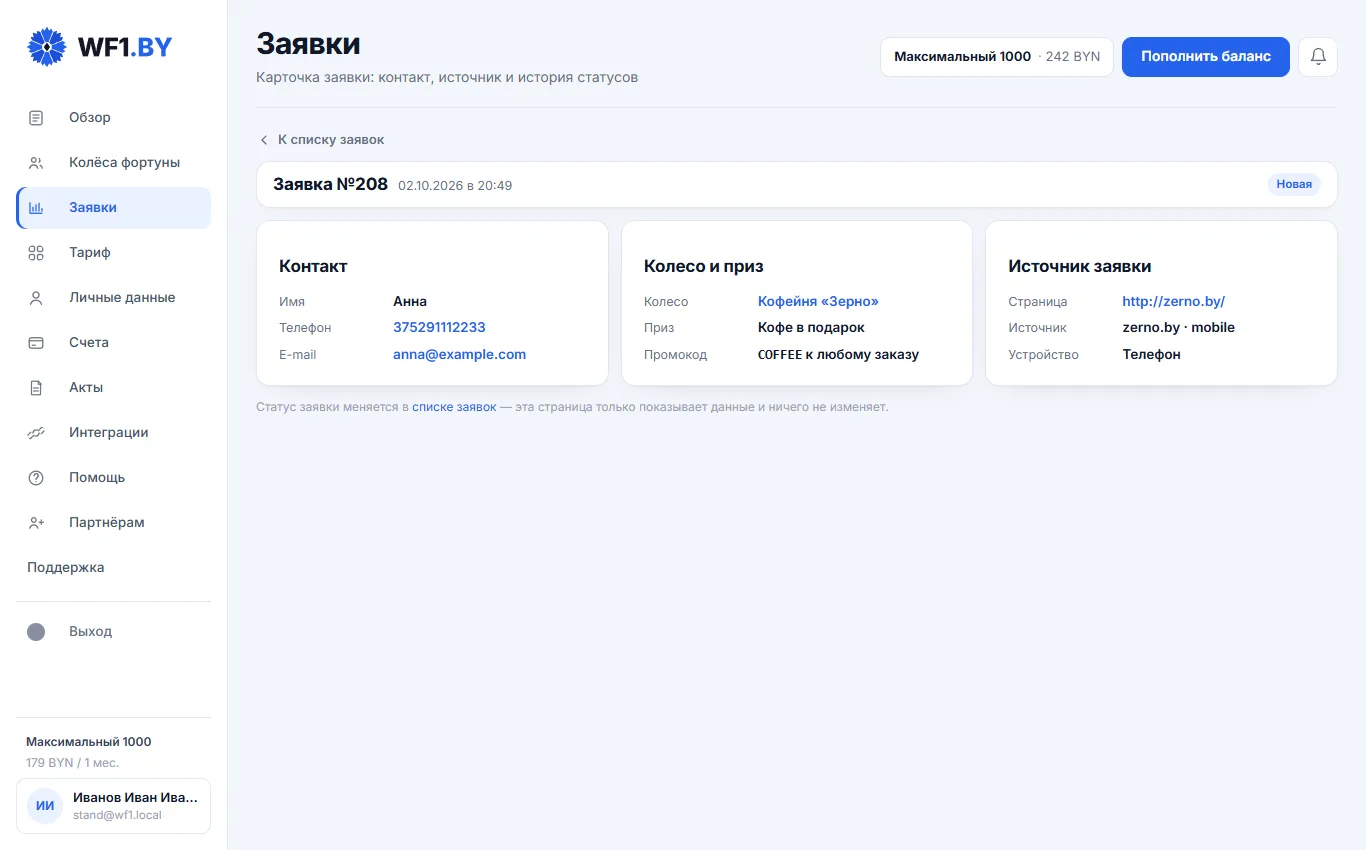Open the Акты section in sidebar

pos(114,388)
